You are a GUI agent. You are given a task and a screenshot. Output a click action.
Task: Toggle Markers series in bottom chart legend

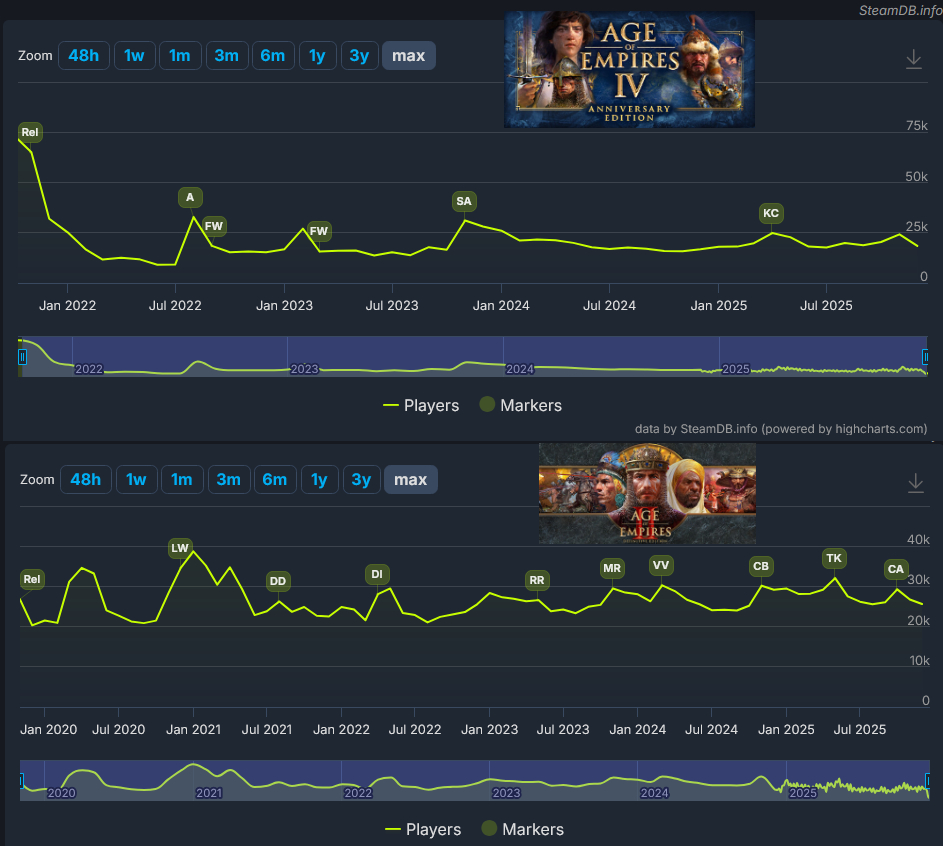523,829
